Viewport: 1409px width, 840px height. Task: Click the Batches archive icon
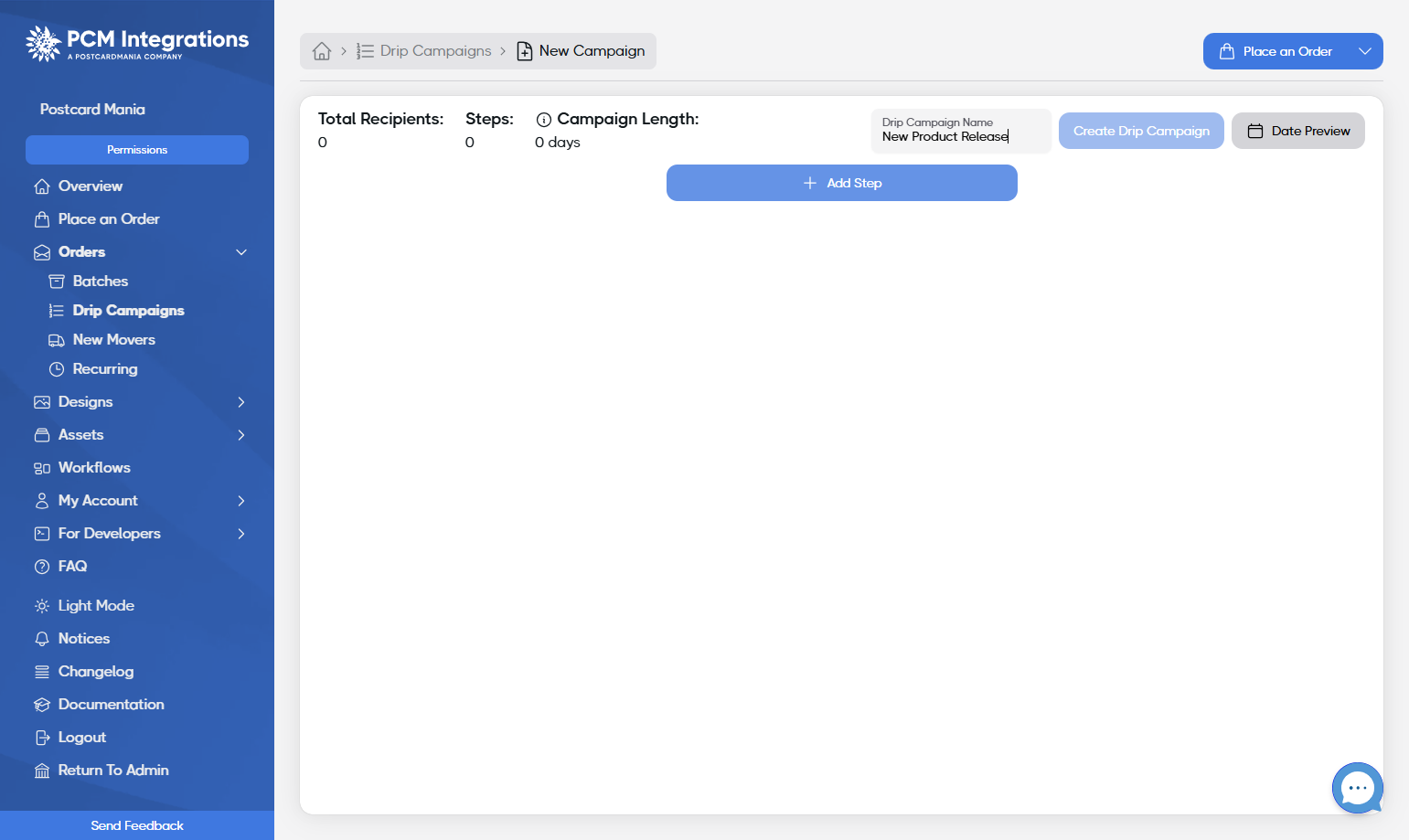57,282
